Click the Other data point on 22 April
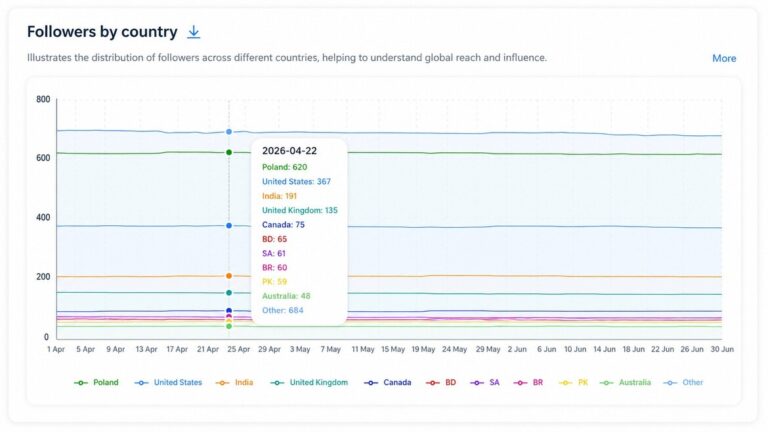 click(229, 132)
